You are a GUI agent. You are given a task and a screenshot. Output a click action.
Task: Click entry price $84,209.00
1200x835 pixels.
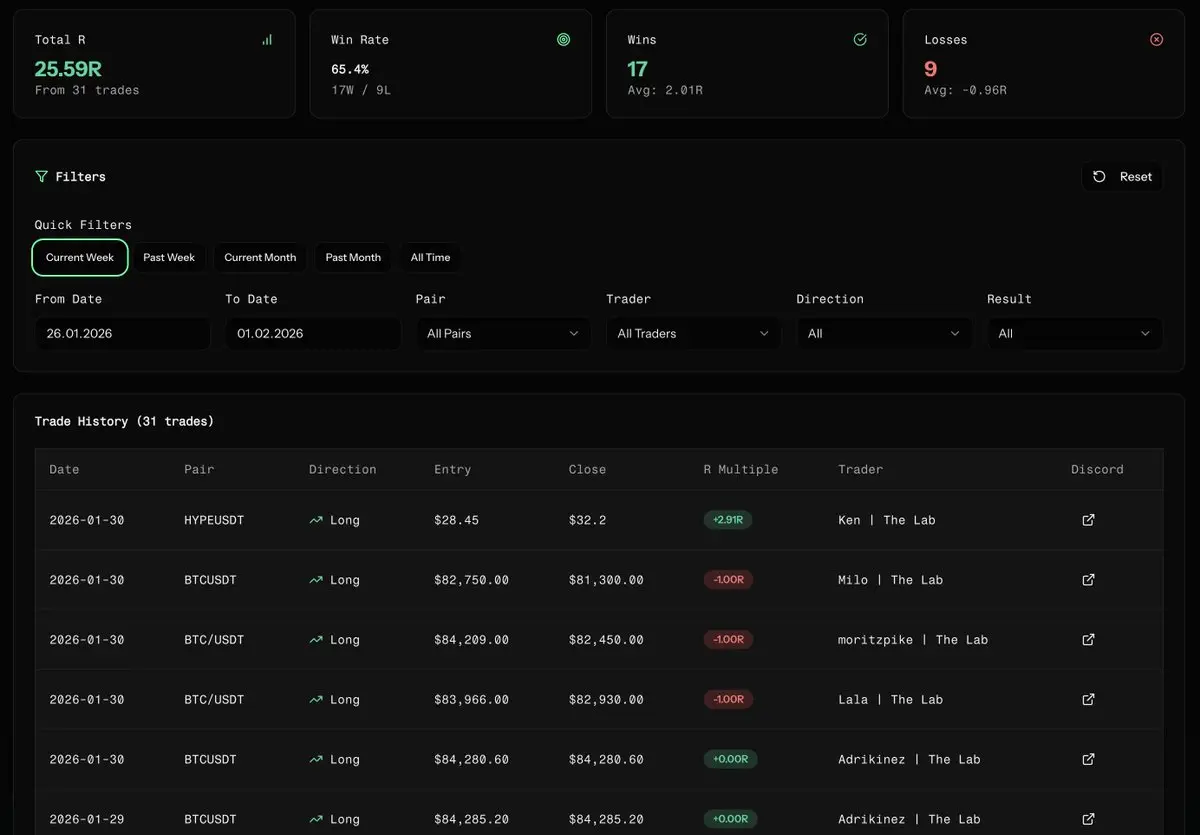tap(471, 640)
